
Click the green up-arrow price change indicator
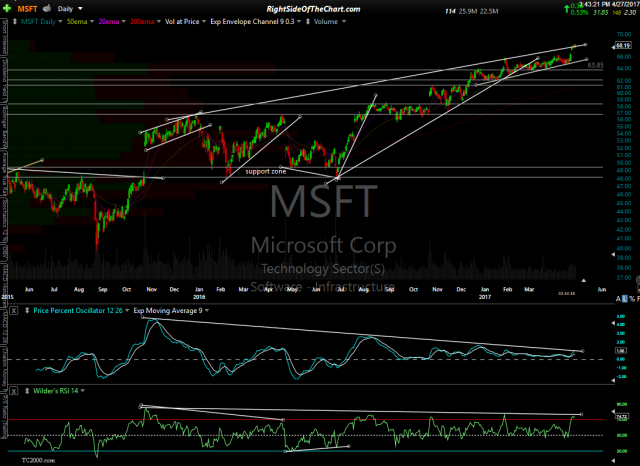[567, 9]
